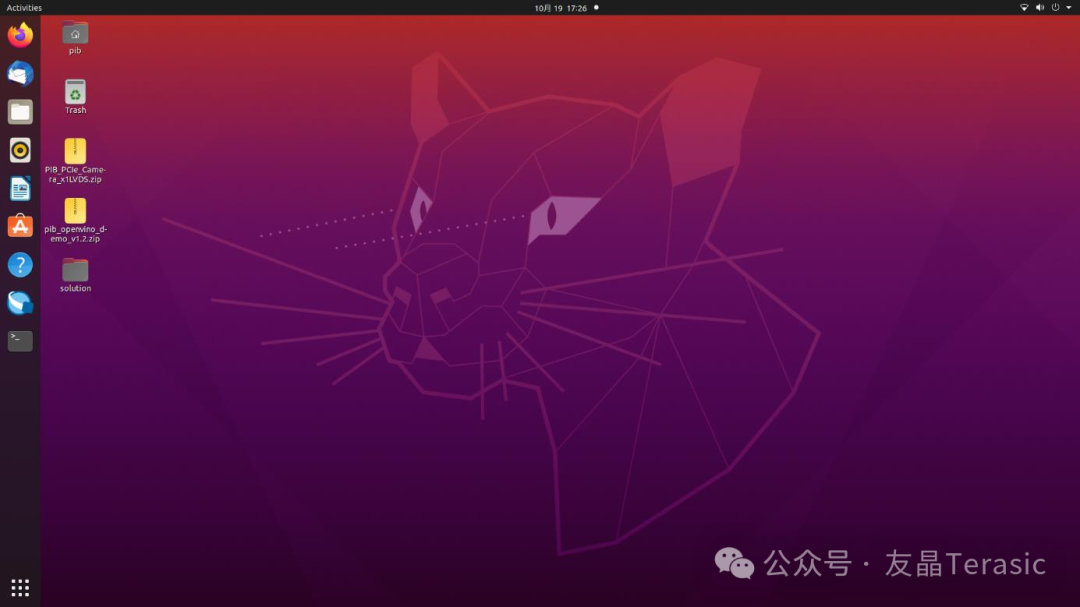This screenshot has width=1080, height=607.
Task: Open the Files manager dock icon
Action: coord(20,112)
